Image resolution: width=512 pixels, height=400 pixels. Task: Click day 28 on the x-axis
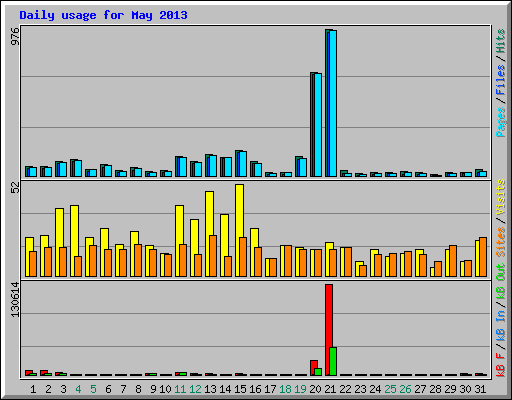click(x=435, y=389)
